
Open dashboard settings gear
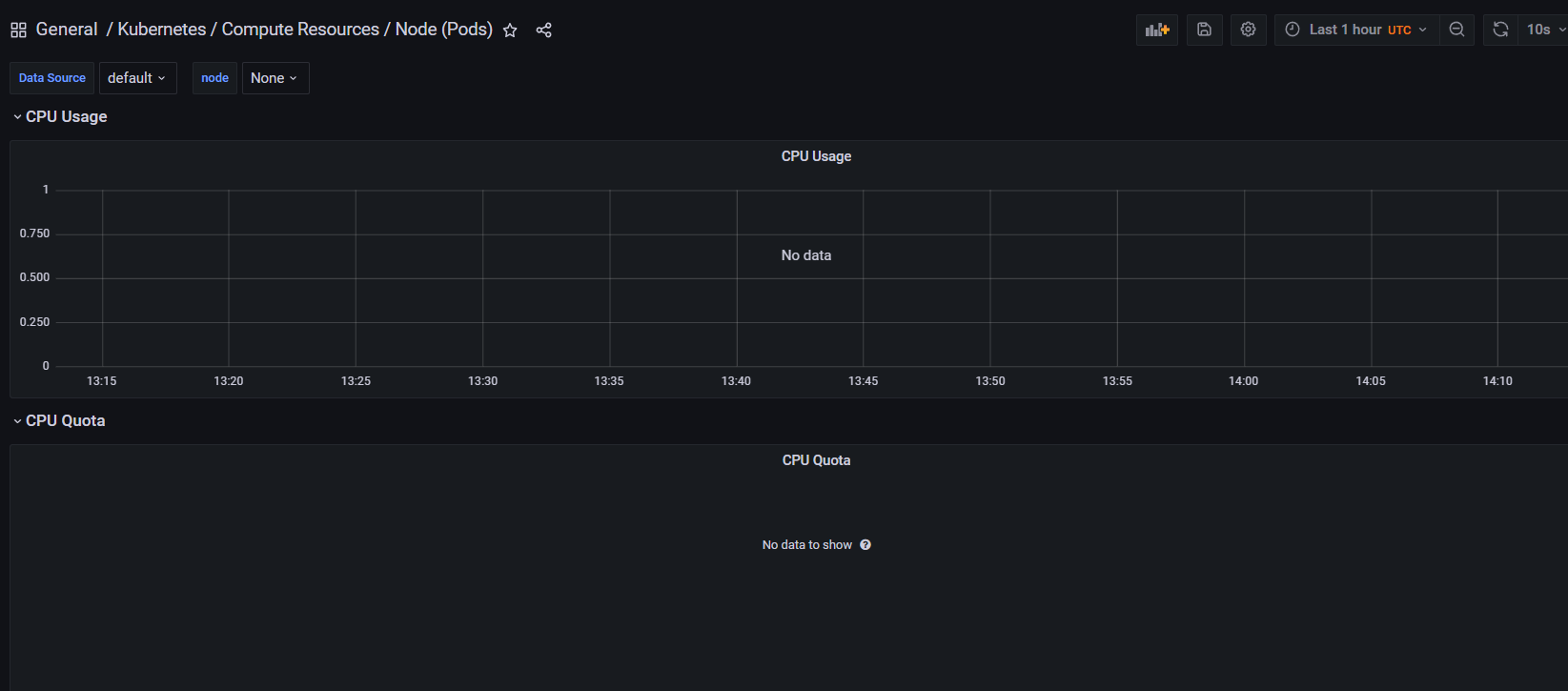point(1248,30)
